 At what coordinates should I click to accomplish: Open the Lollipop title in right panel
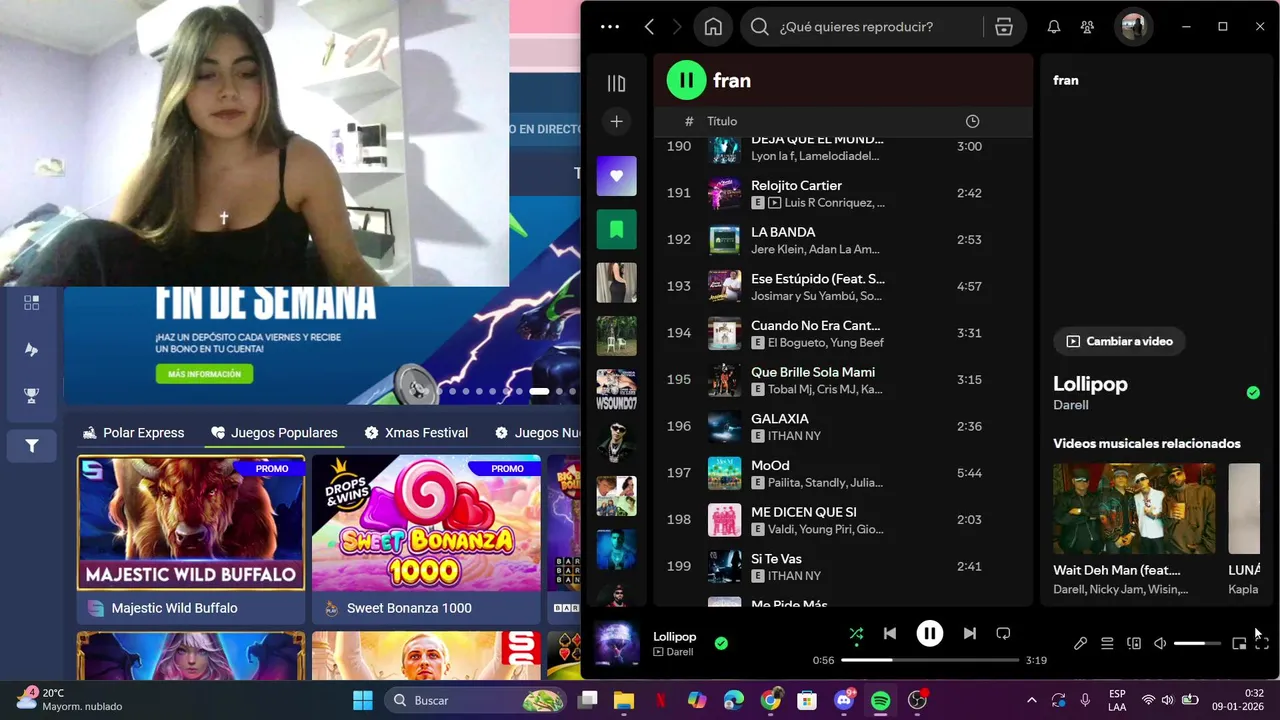pyautogui.click(x=1090, y=384)
